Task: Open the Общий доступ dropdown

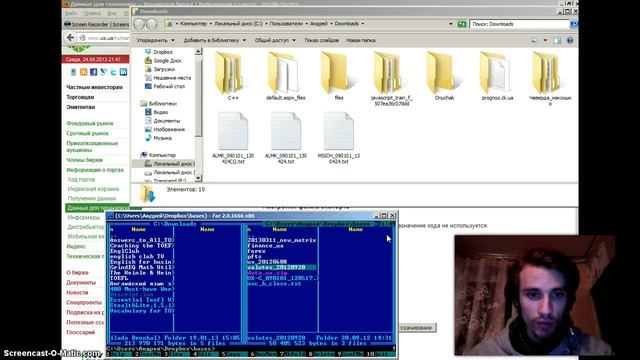Action: (x=275, y=40)
